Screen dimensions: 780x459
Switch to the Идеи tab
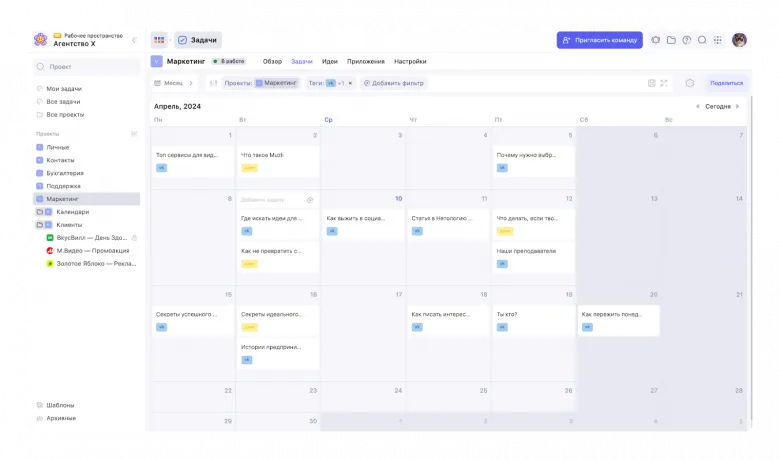(x=329, y=61)
